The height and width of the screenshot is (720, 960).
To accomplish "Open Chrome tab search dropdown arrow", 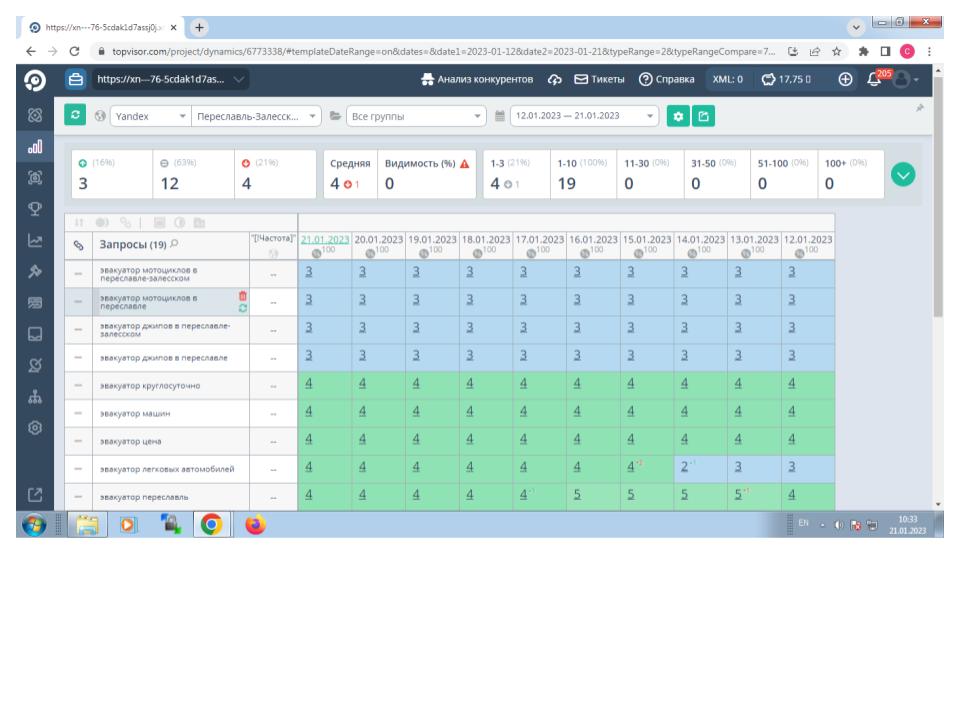I will (856, 27).
